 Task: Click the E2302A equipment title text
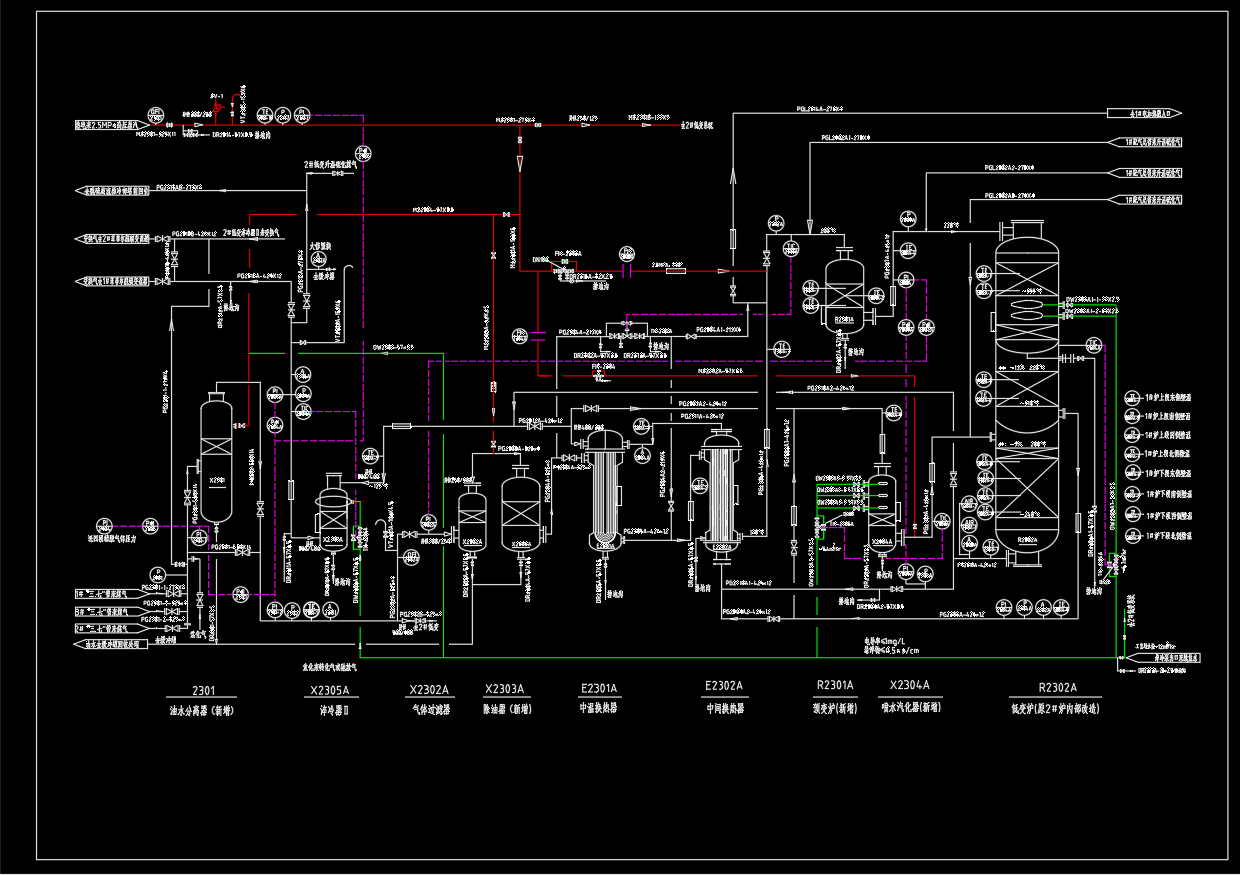(724, 686)
